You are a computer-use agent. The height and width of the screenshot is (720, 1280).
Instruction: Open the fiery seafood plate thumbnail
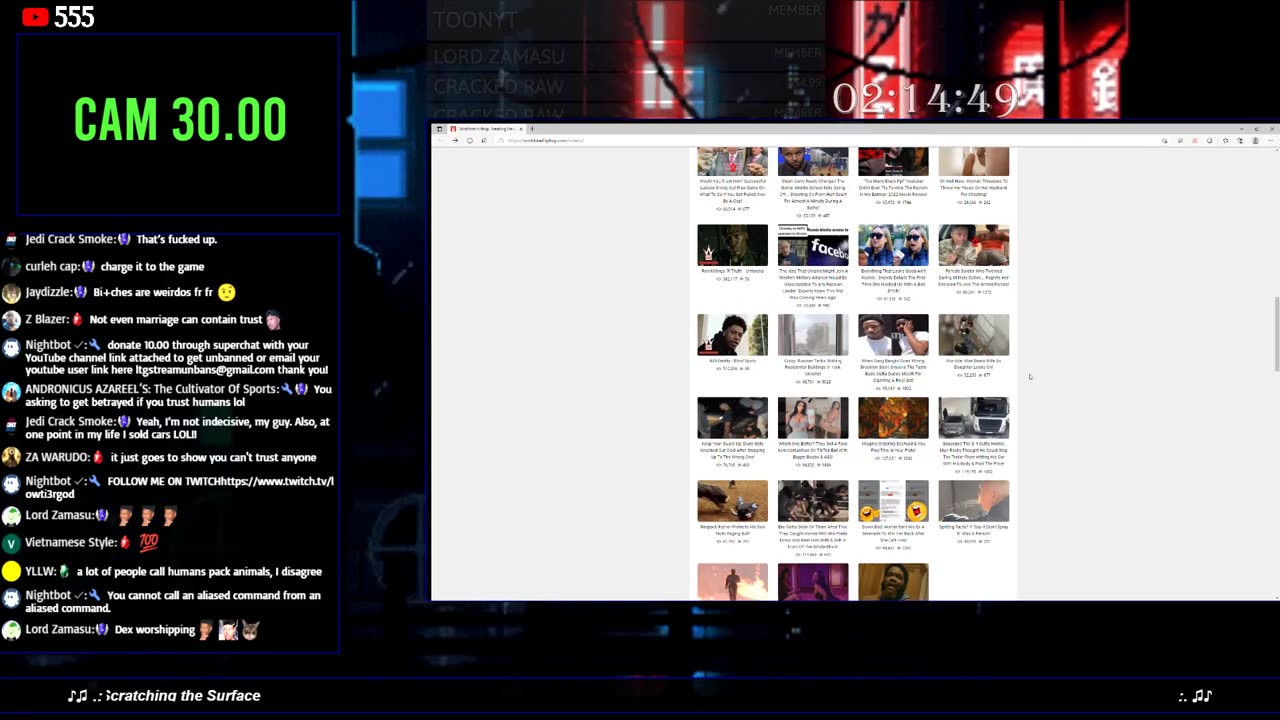tap(893, 418)
